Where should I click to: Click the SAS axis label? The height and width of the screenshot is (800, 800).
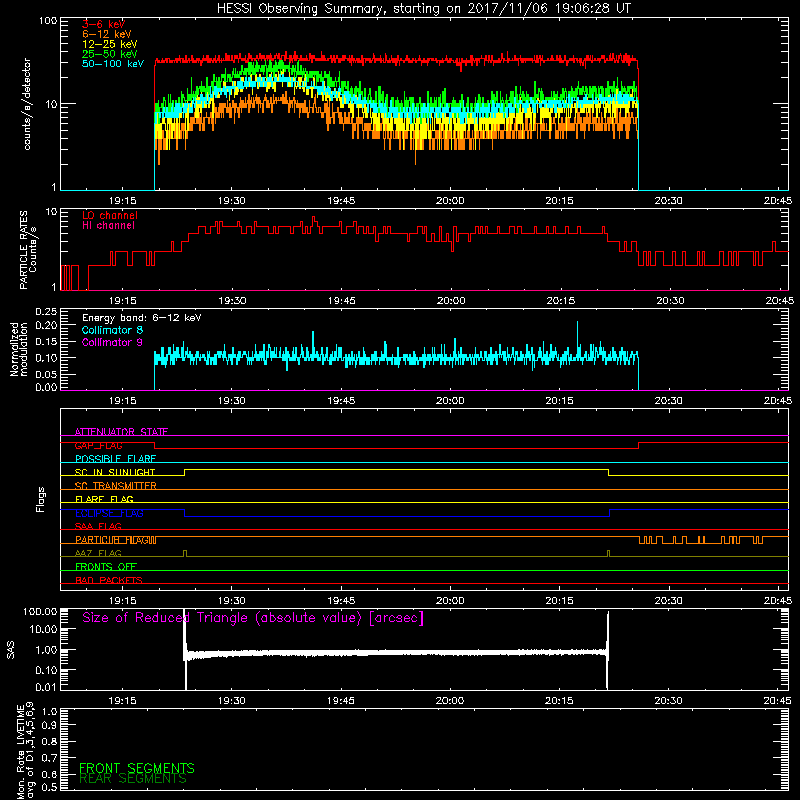coord(11,650)
